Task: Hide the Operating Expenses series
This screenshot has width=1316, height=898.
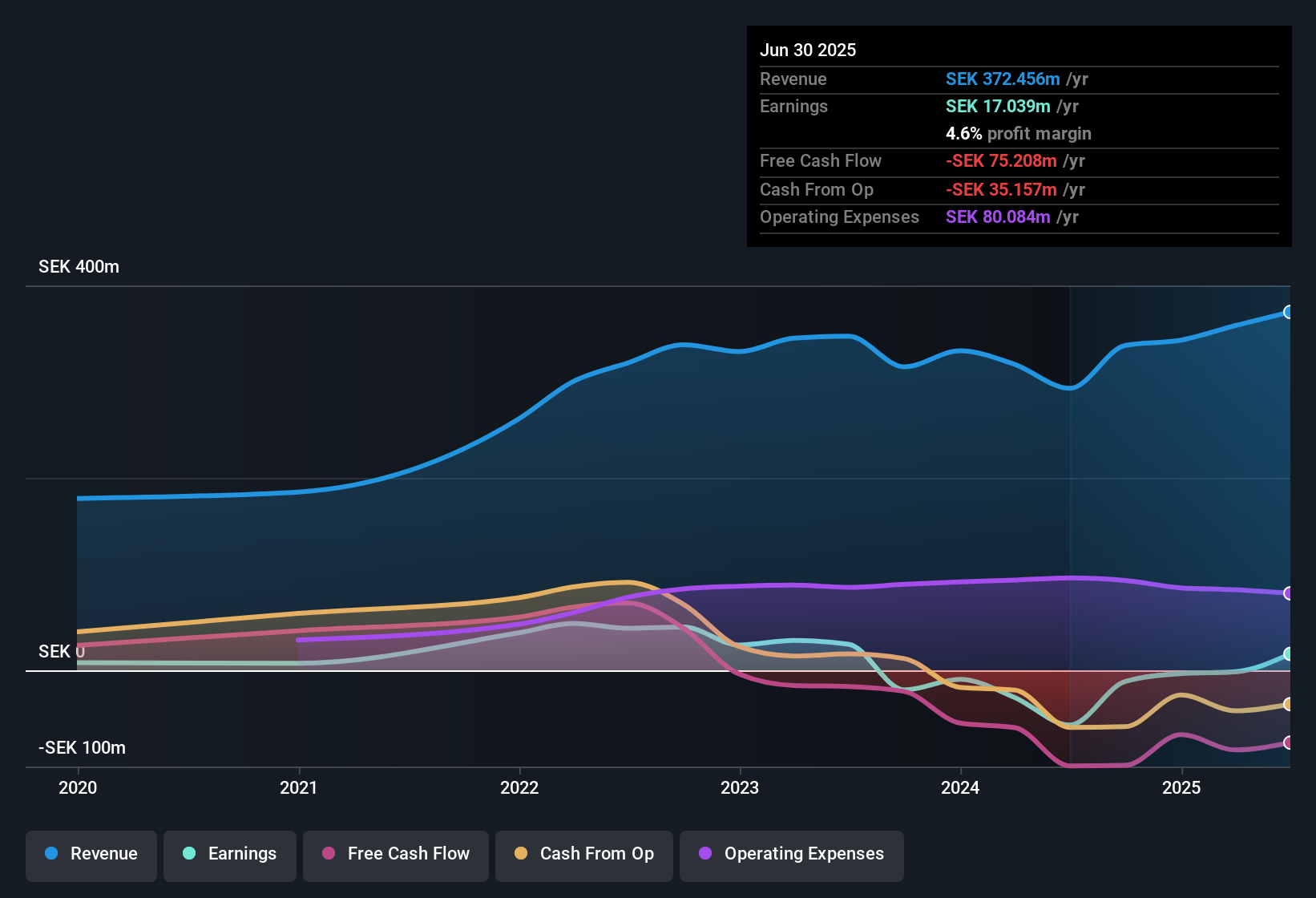Action: (x=792, y=856)
